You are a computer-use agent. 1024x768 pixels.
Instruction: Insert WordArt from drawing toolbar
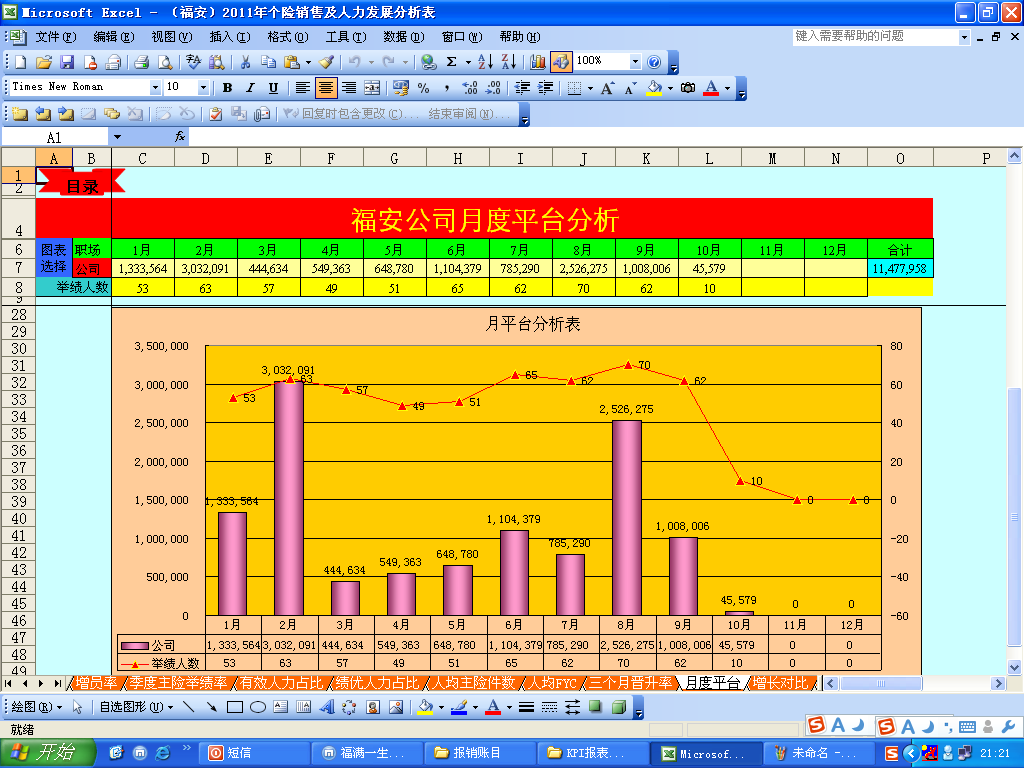tap(327, 707)
